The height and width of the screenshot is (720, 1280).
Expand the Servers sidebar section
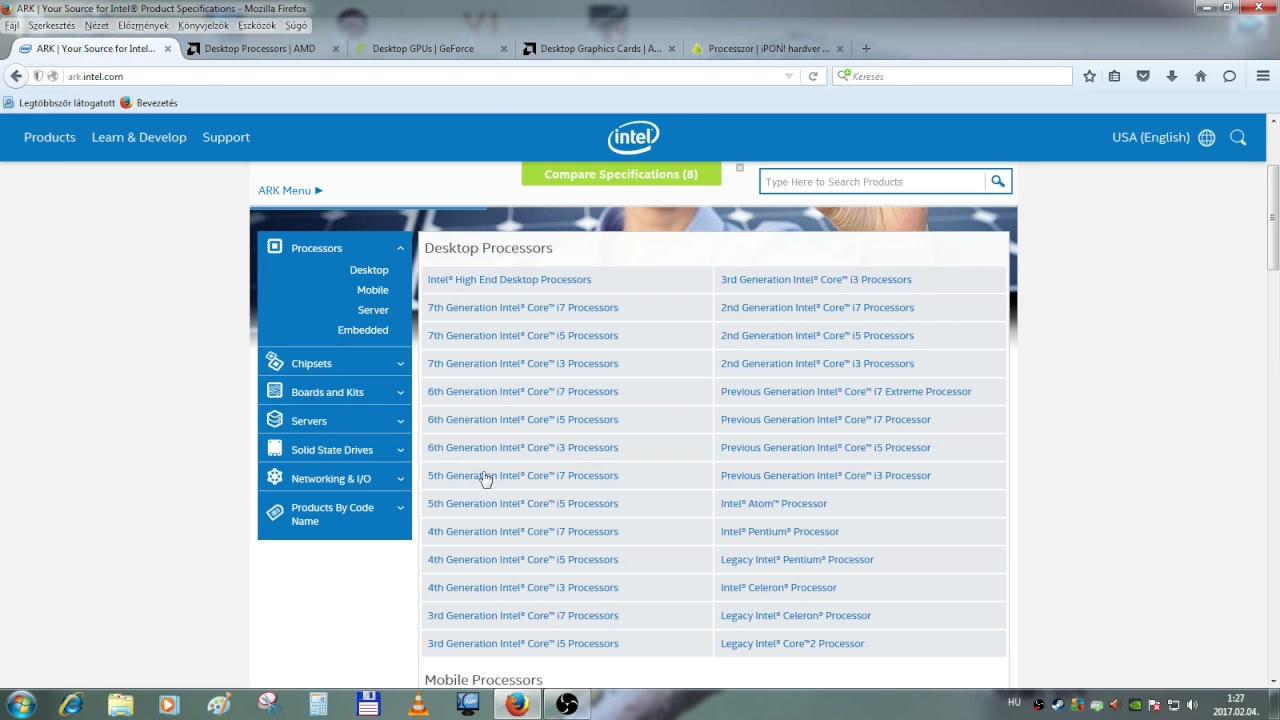(400, 422)
